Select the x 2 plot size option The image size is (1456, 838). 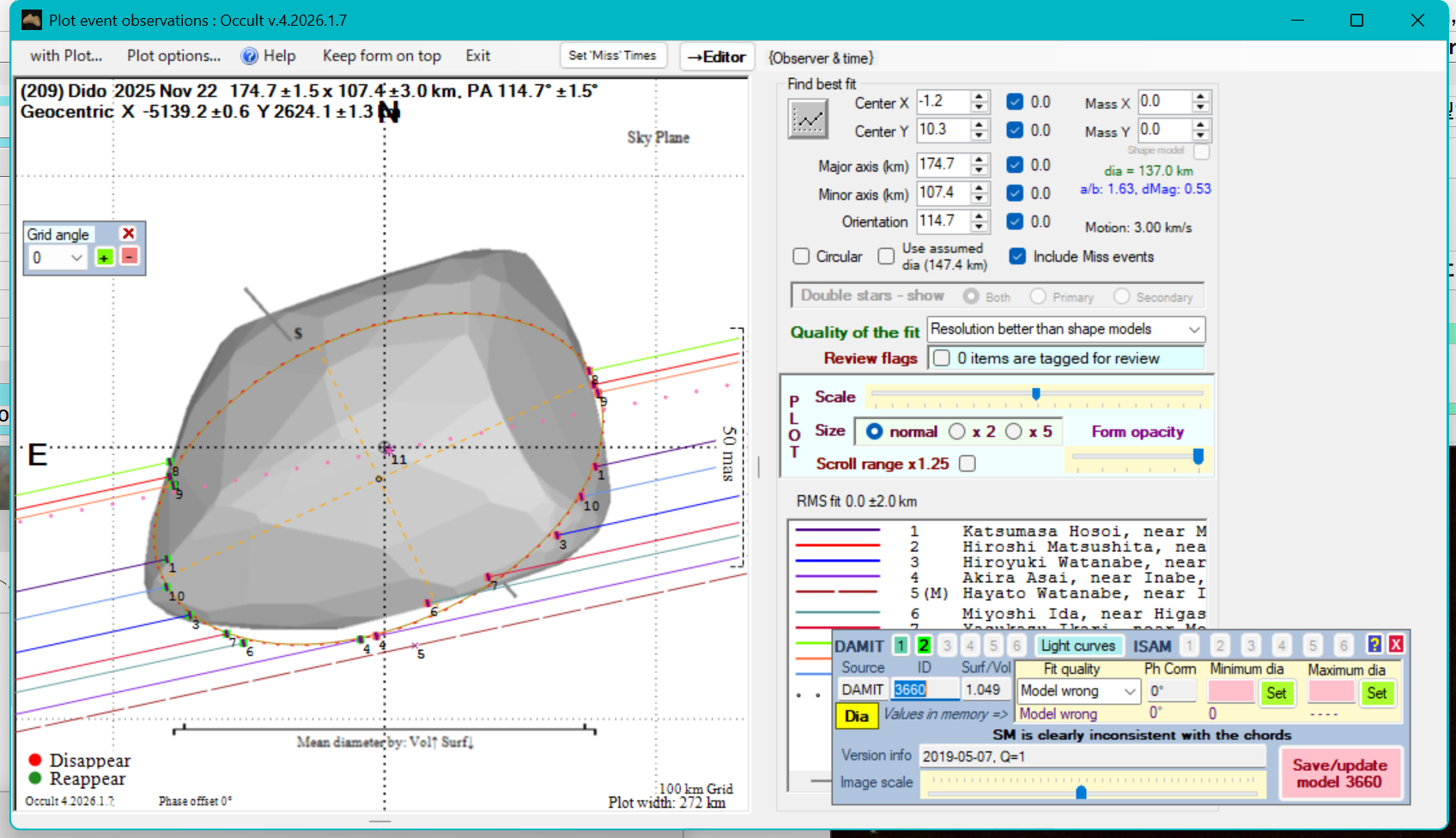point(957,431)
